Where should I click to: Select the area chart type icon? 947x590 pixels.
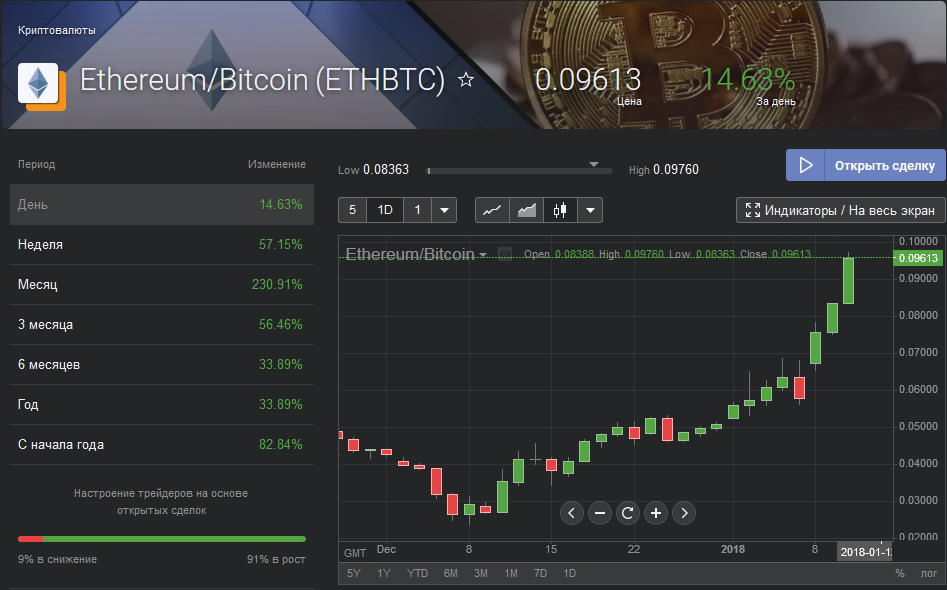527,210
